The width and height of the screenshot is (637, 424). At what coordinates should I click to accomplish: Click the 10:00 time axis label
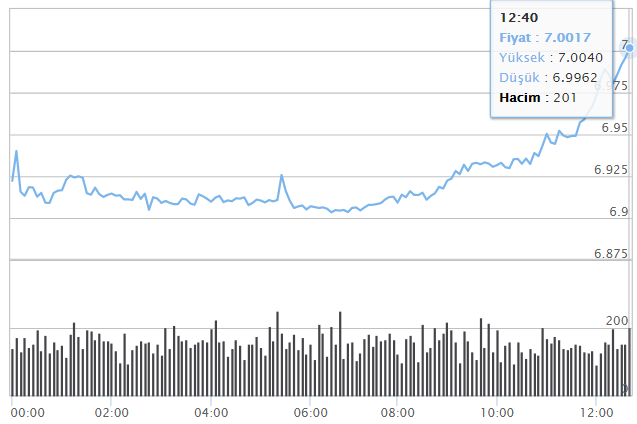click(x=497, y=412)
